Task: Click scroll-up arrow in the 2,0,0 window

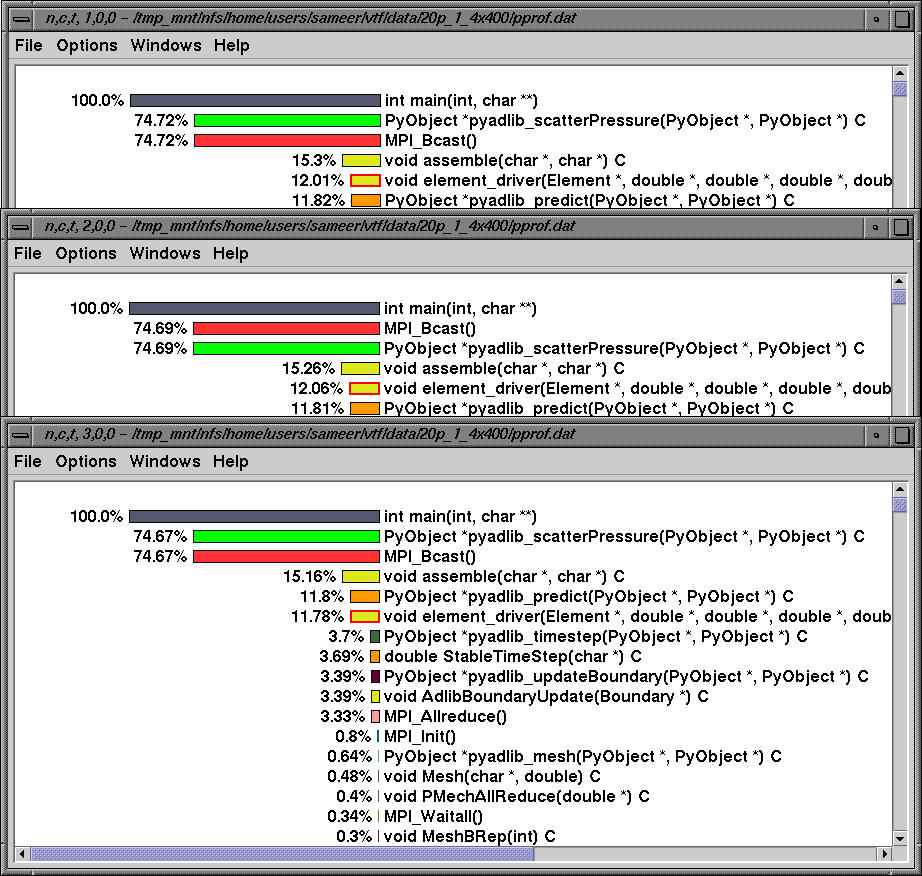Action: [899, 281]
